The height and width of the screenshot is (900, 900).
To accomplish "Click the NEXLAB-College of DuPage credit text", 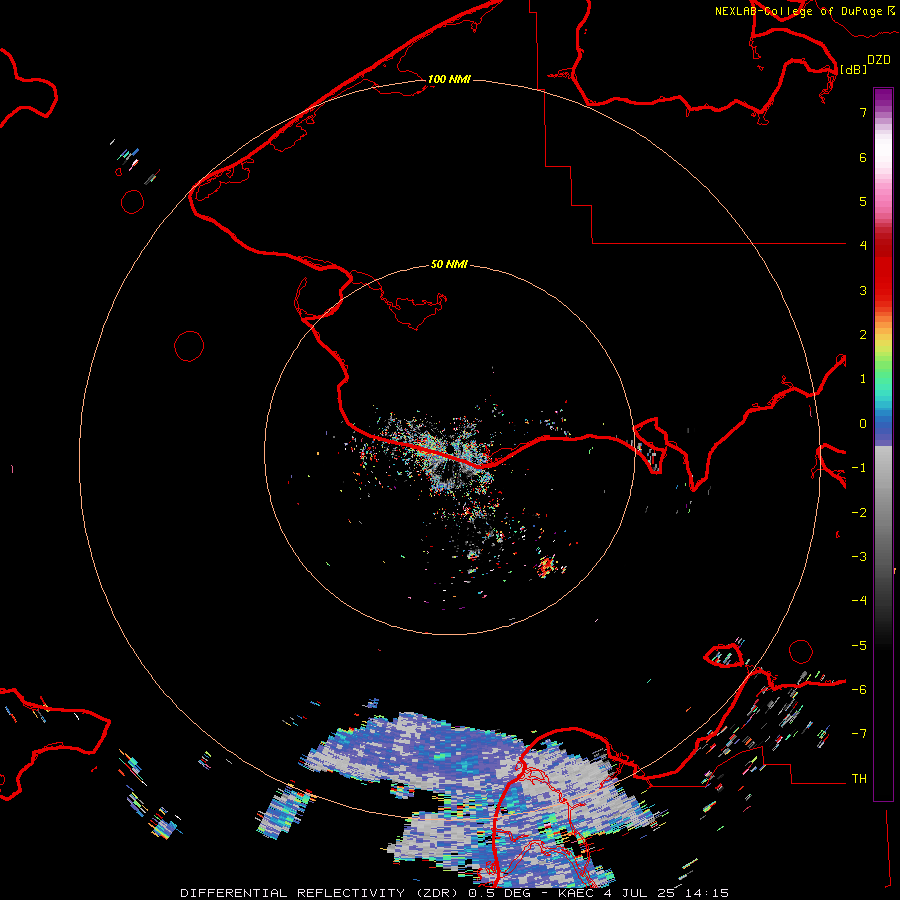I will pyautogui.click(x=798, y=11).
